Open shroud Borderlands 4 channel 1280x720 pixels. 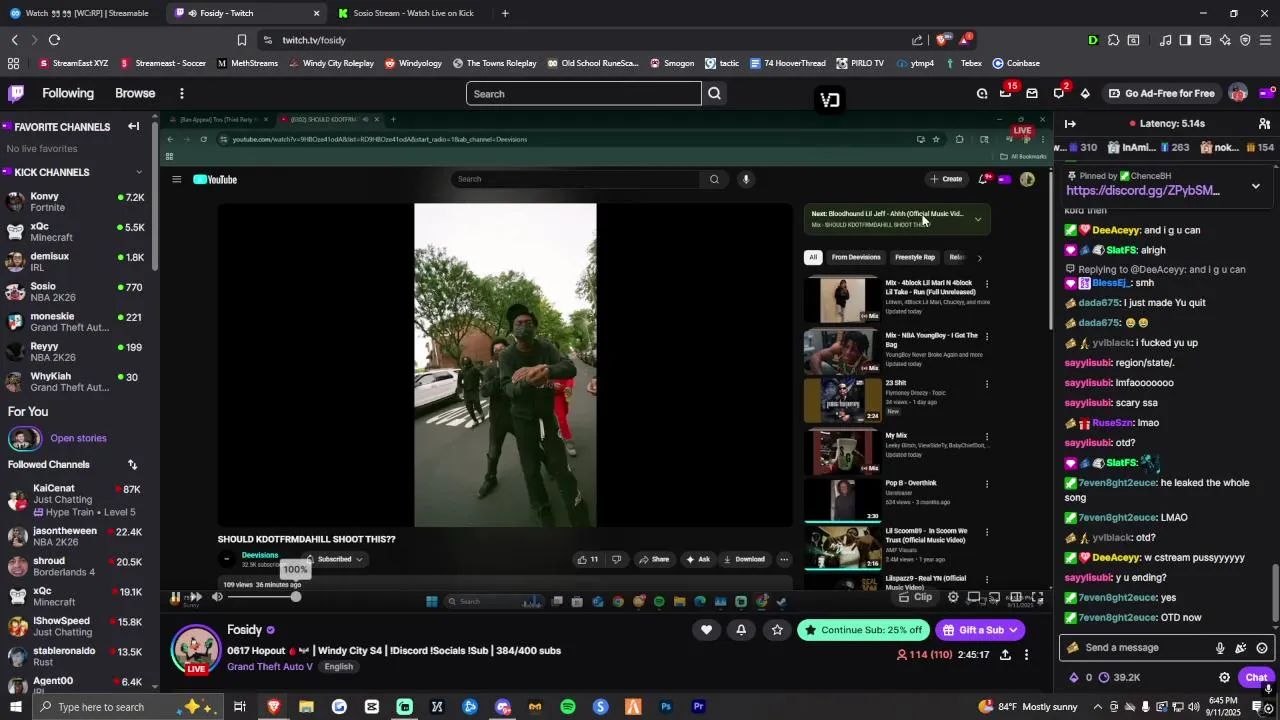(x=75, y=567)
